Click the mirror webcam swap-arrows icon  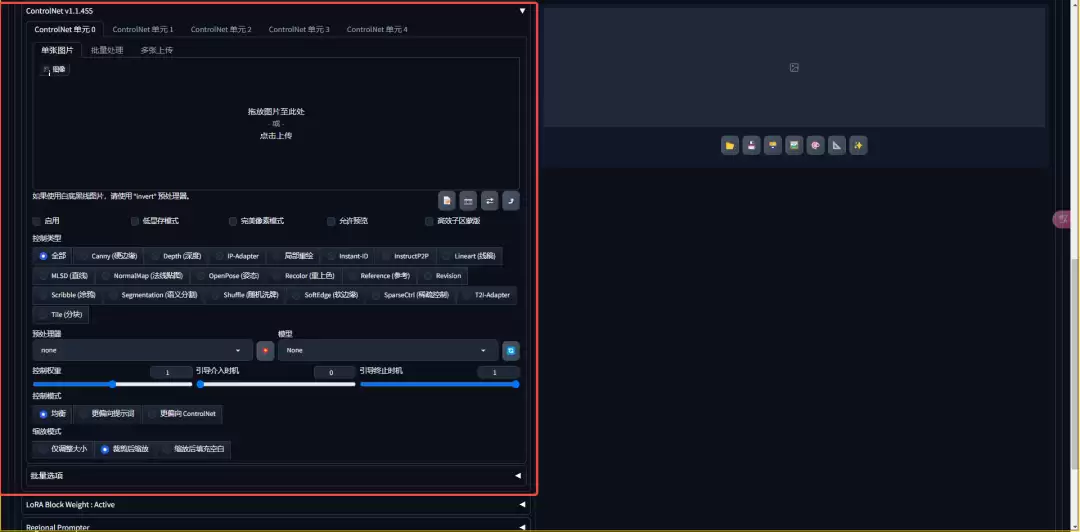(x=490, y=201)
